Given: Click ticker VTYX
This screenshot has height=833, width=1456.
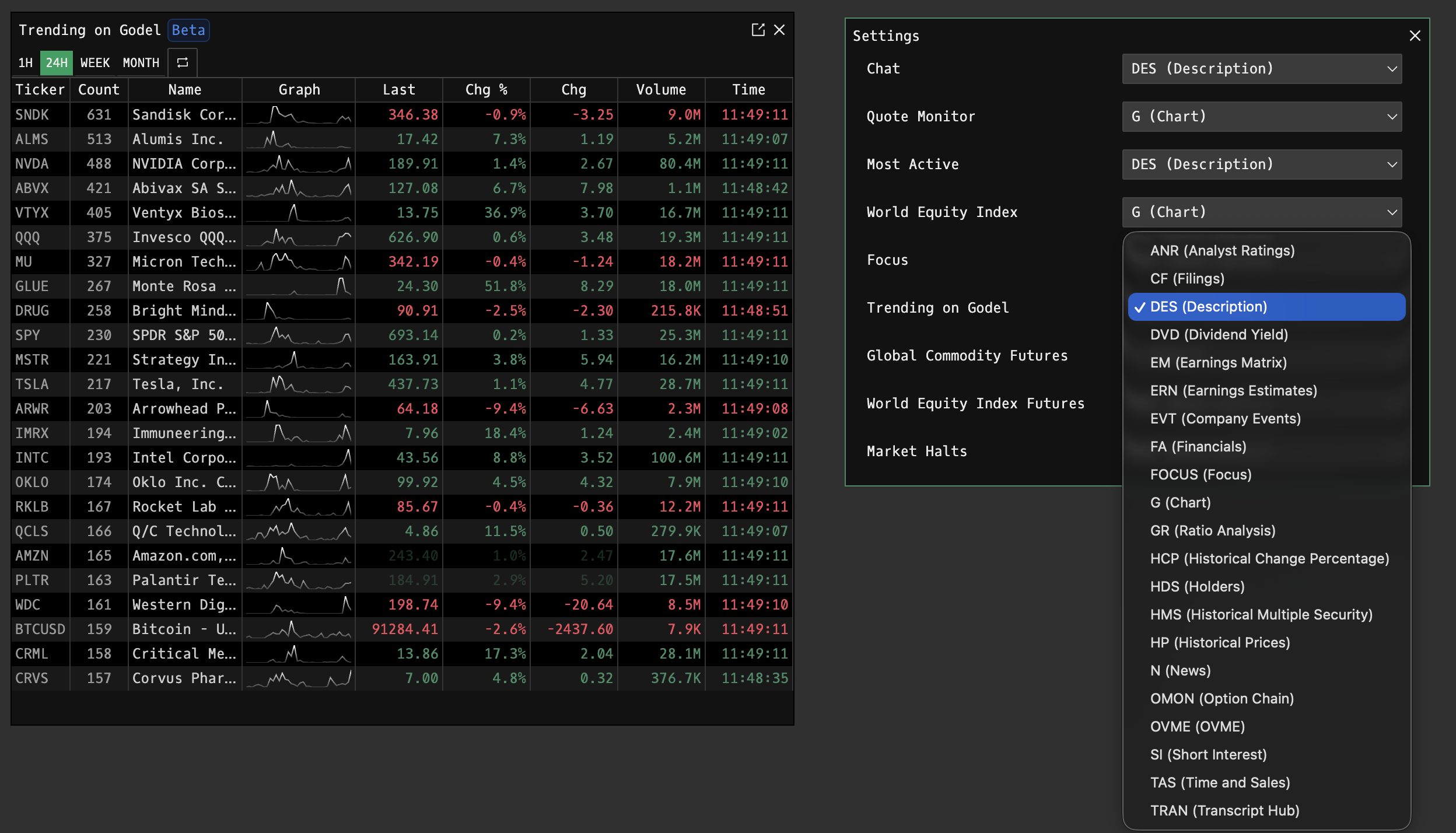Looking at the screenshot, I should 32,213.
